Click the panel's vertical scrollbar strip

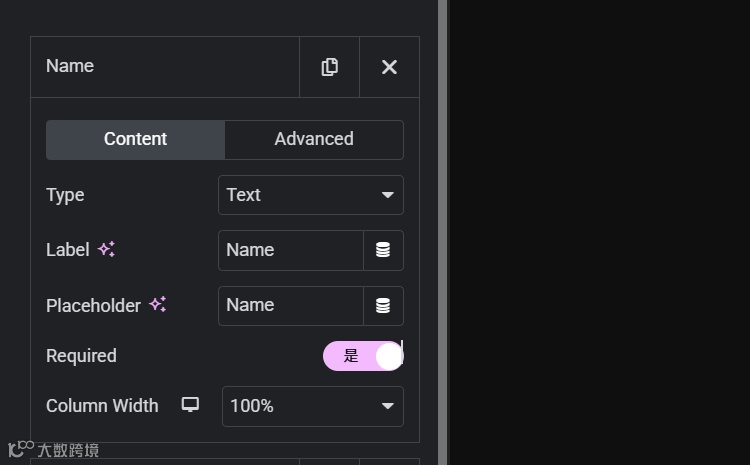click(442, 230)
